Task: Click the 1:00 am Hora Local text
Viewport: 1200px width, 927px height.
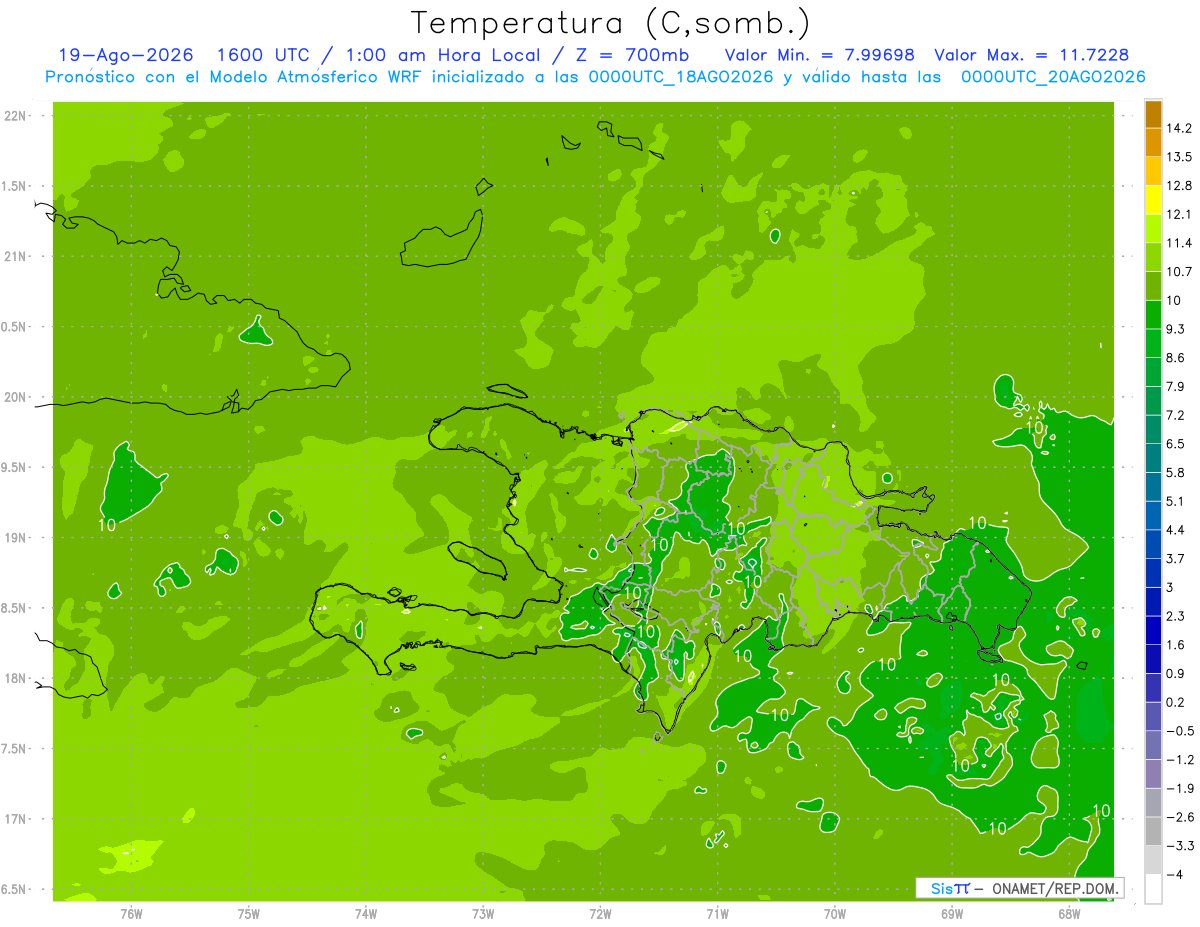Action: tap(444, 55)
